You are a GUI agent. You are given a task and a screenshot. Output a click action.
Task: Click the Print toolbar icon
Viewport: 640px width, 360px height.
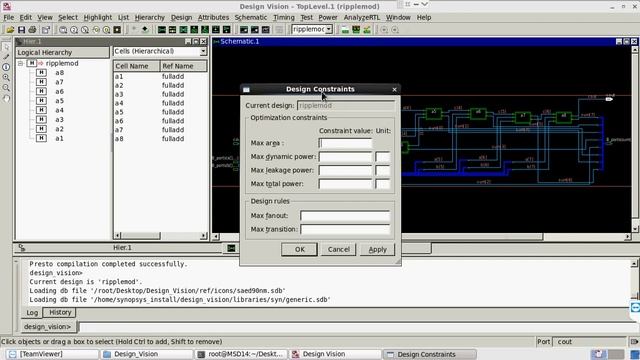pyautogui.click(x=32, y=30)
